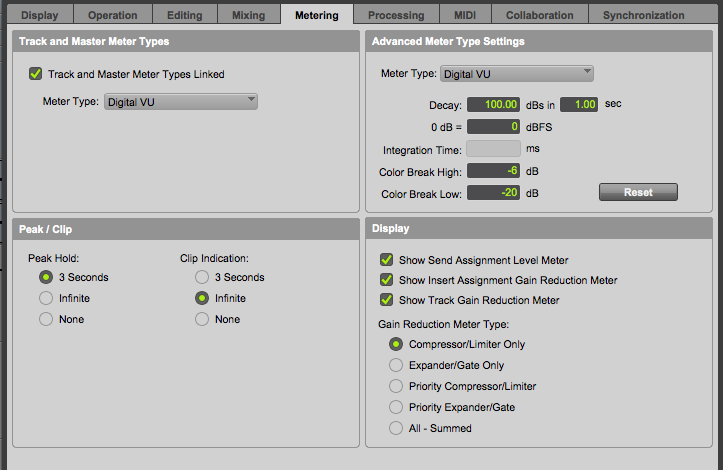723x470 pixels.
Task: Click the Color Break High field
Action: point(494,171)
